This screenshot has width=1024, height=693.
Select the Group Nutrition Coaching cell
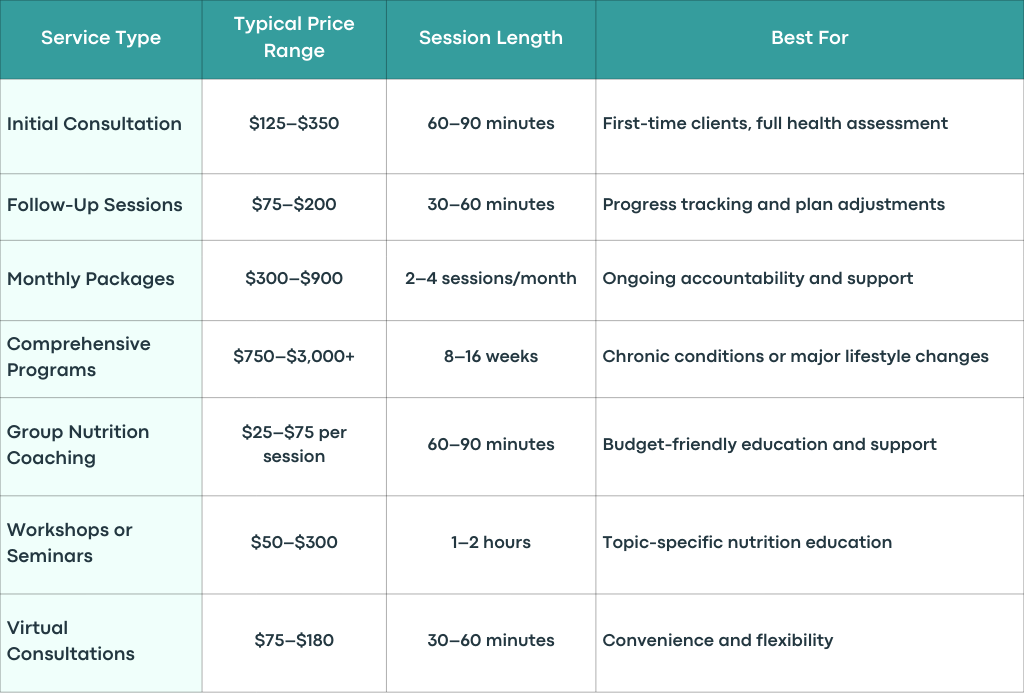[x=101, y=446]
